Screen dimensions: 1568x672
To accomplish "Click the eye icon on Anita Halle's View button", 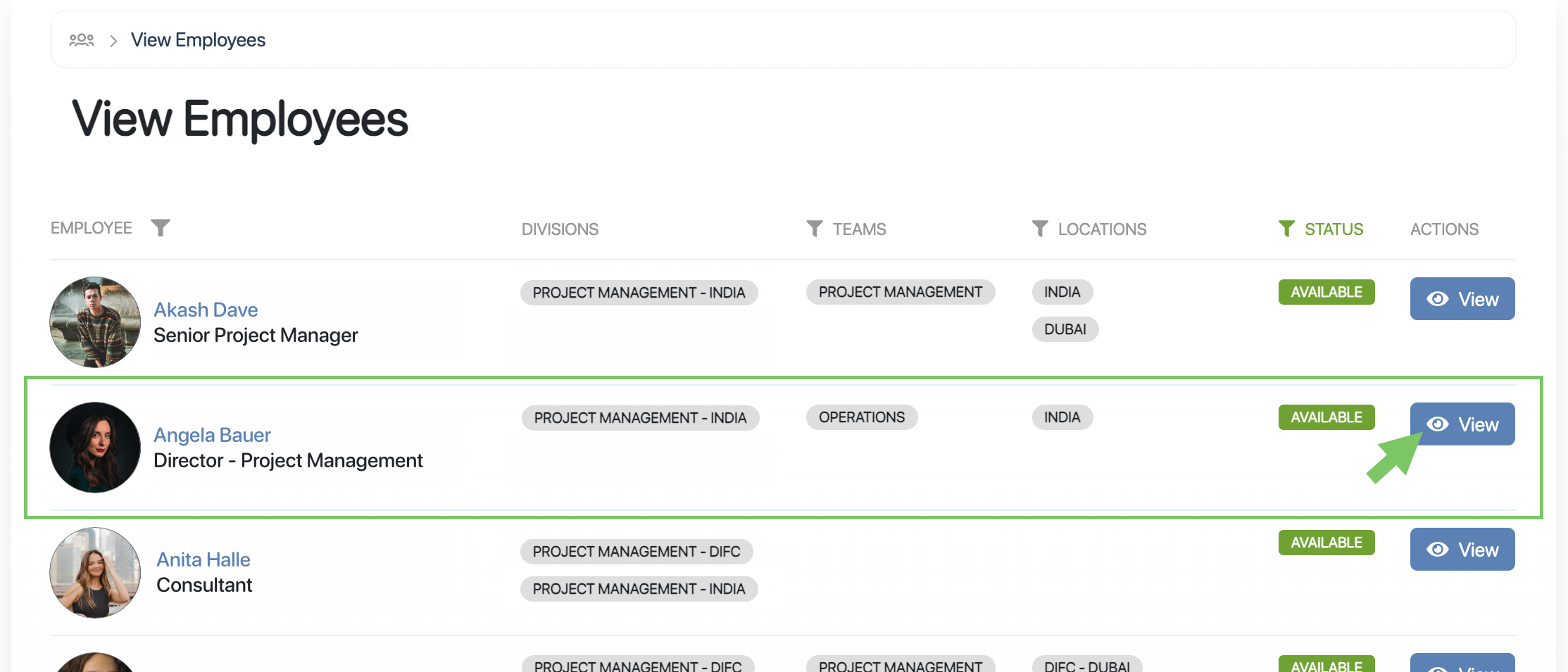I will click(1438, 549).
